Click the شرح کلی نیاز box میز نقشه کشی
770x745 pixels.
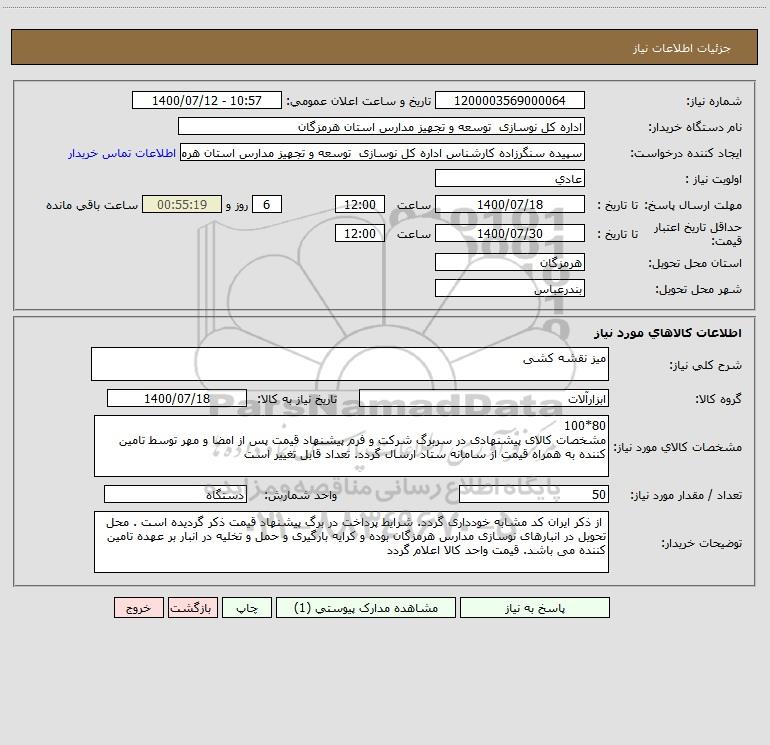click(x=350, y=364)
